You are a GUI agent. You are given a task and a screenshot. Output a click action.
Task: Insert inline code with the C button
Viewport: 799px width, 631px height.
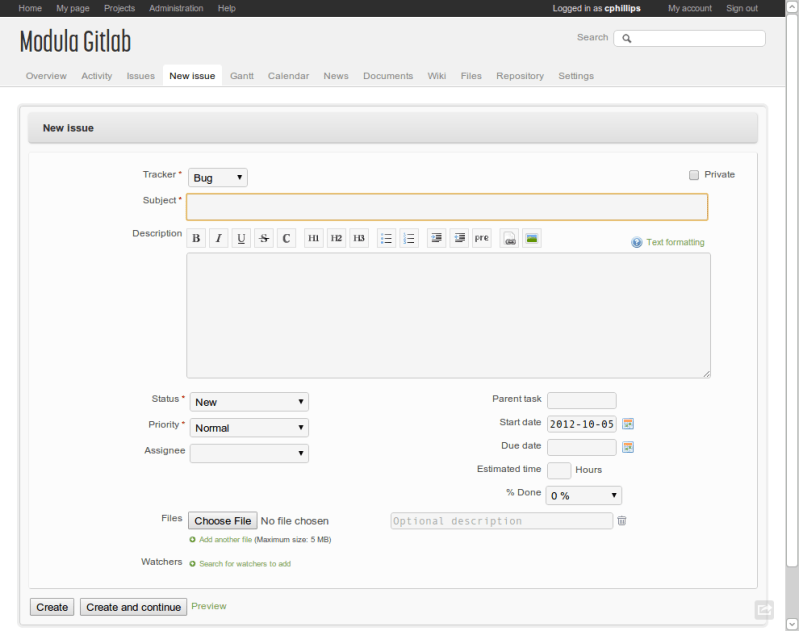286,238
